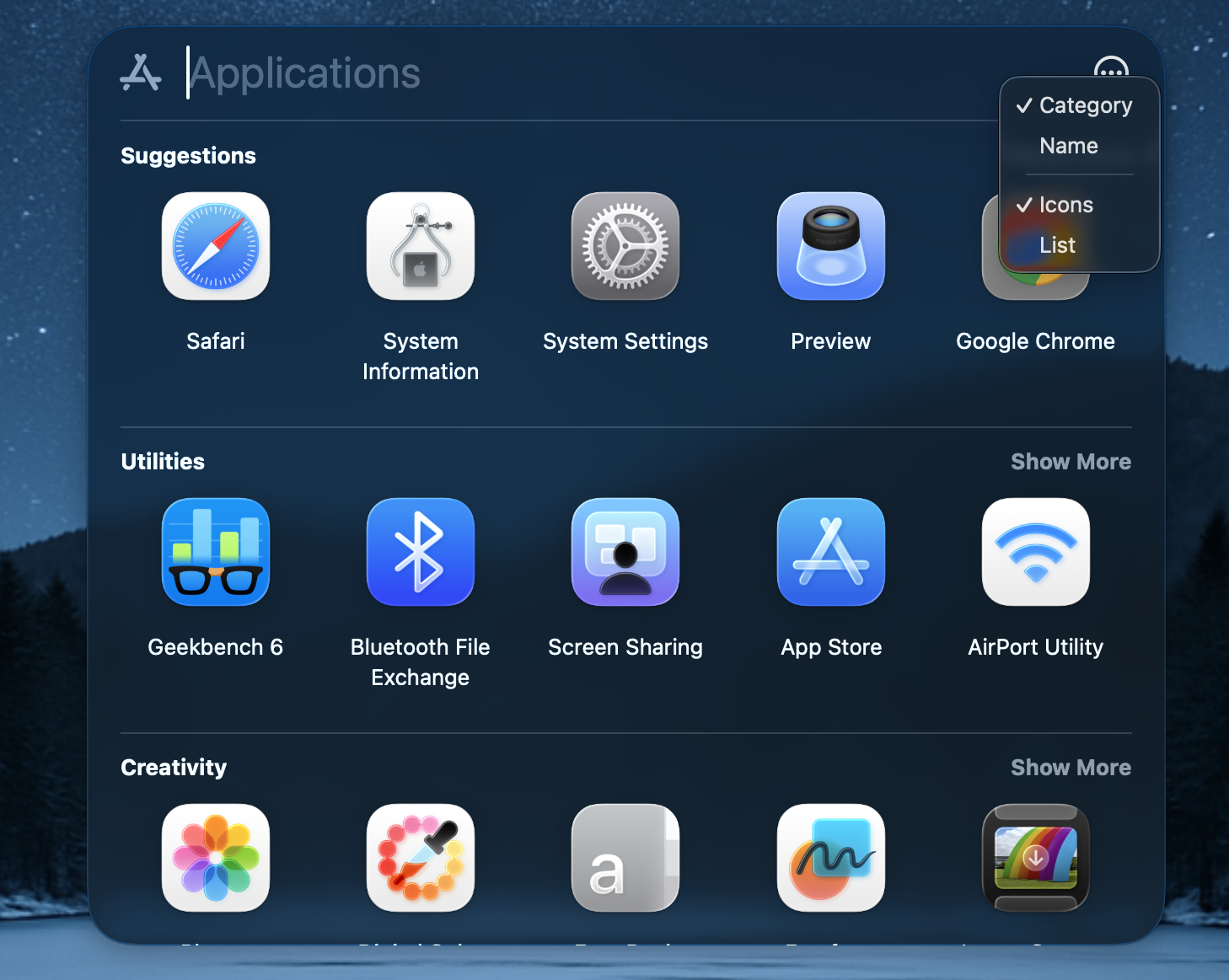Launch the App Store
Image resolution: width=1229 pixels, height=980 pixels.
(x=830, y=552)
